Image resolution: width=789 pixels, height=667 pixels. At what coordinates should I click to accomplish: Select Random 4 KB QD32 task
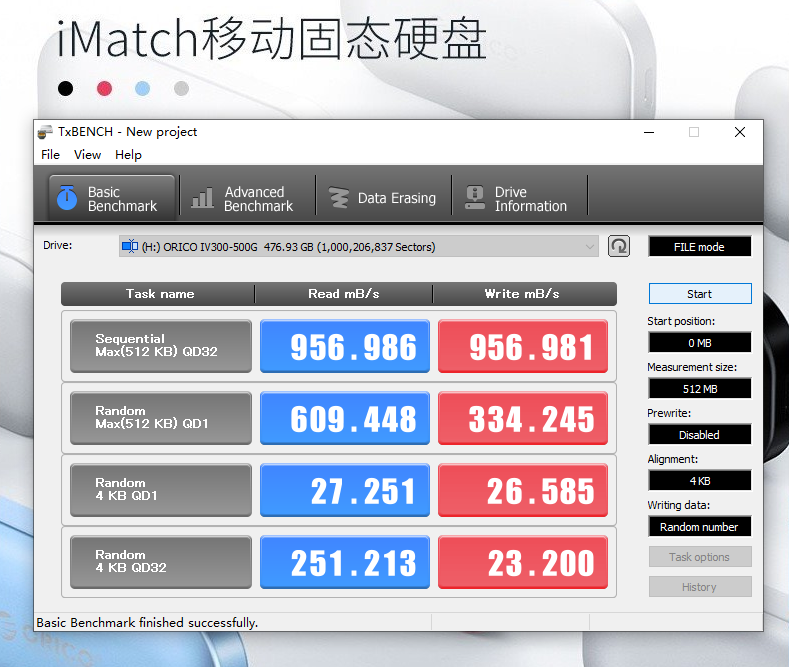(x=161, y=562)
